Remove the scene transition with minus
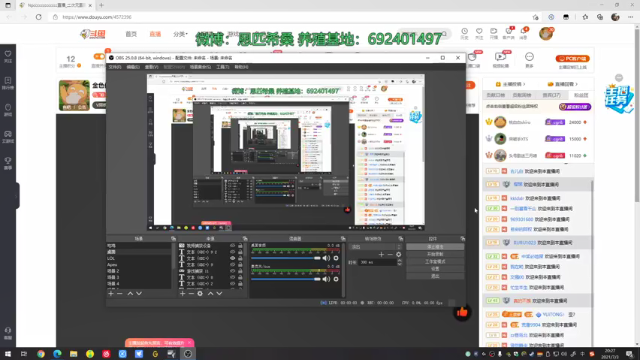 390,254
